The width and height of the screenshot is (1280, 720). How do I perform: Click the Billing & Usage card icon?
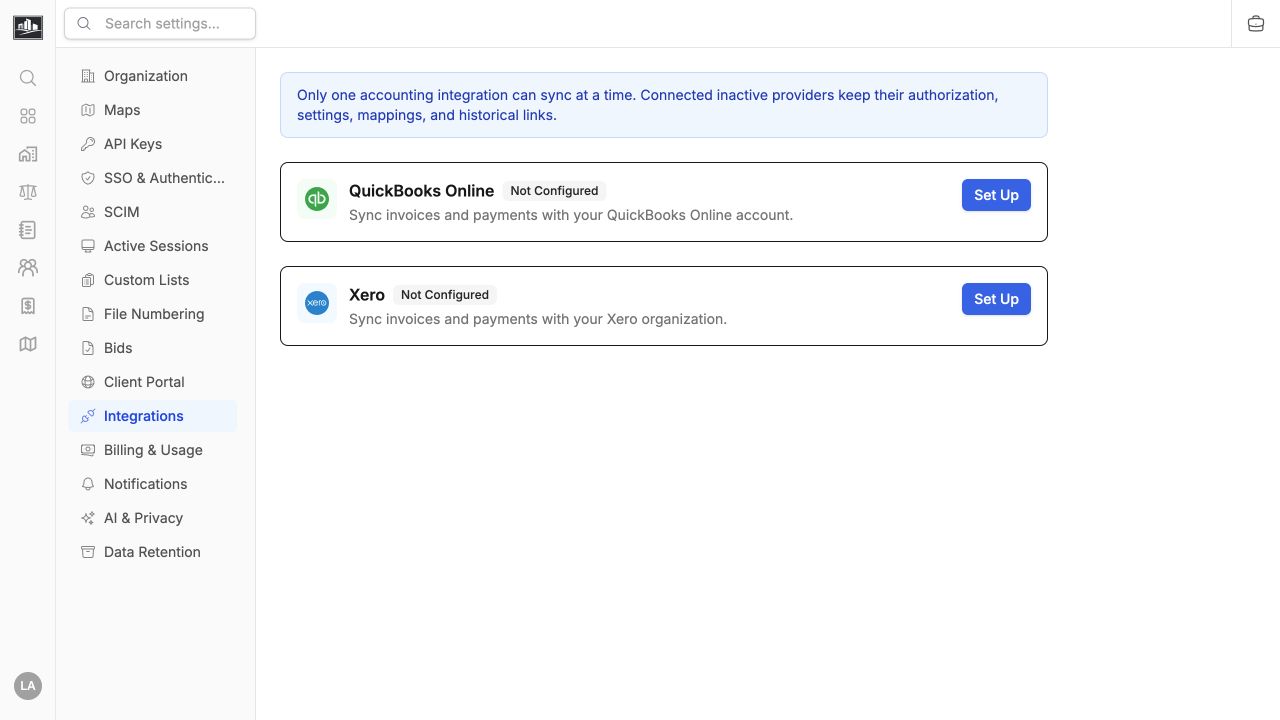coord(88,450)
